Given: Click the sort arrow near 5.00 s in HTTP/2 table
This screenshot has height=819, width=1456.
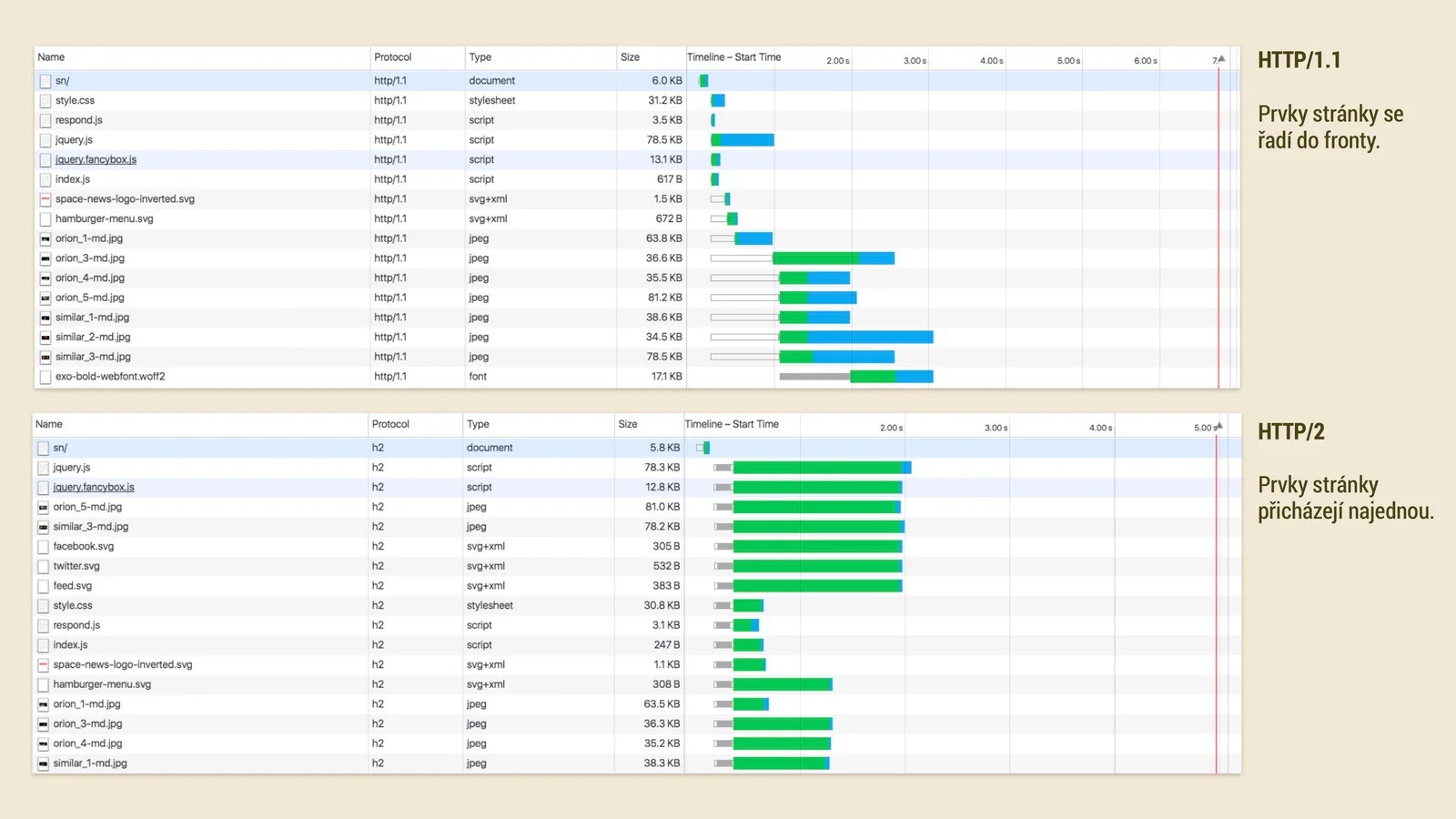Looking at the screenshot, I should [x=1218, y=424].
